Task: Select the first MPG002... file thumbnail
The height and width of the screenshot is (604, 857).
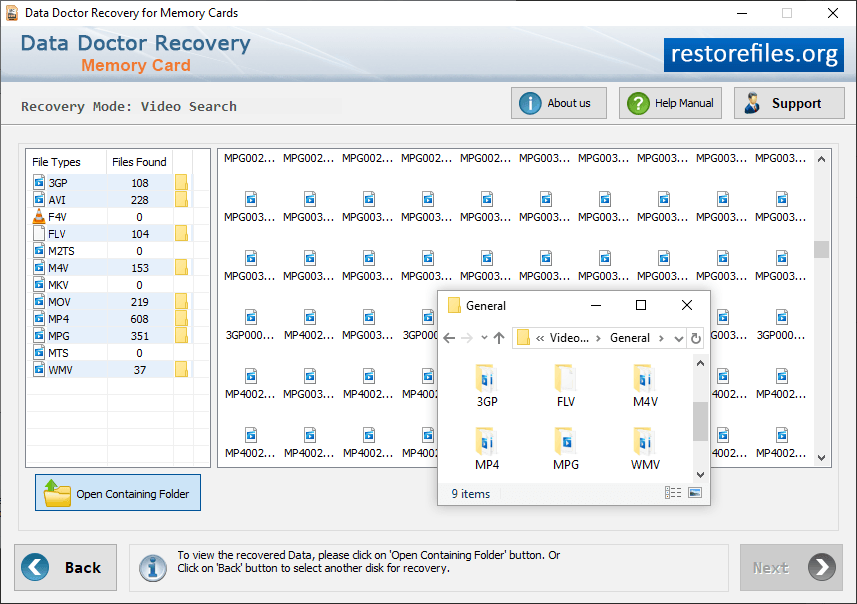Action: click(249, 158)
